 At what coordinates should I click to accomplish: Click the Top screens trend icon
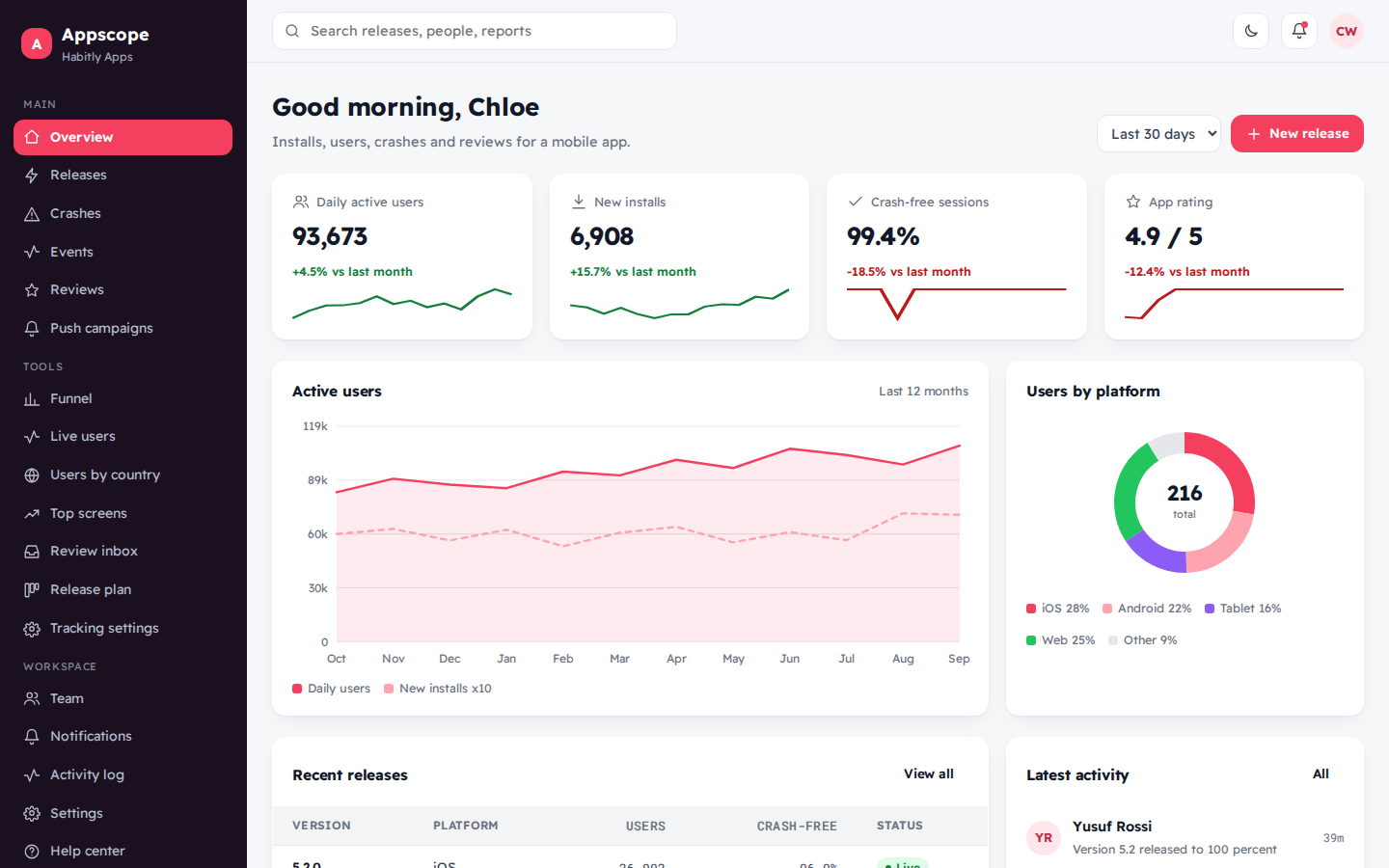click(x=32, y=513)
